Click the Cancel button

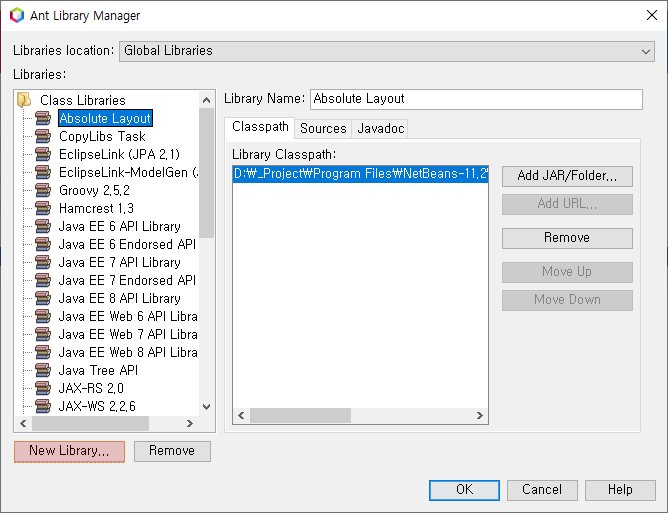click(x=542, y=490)
